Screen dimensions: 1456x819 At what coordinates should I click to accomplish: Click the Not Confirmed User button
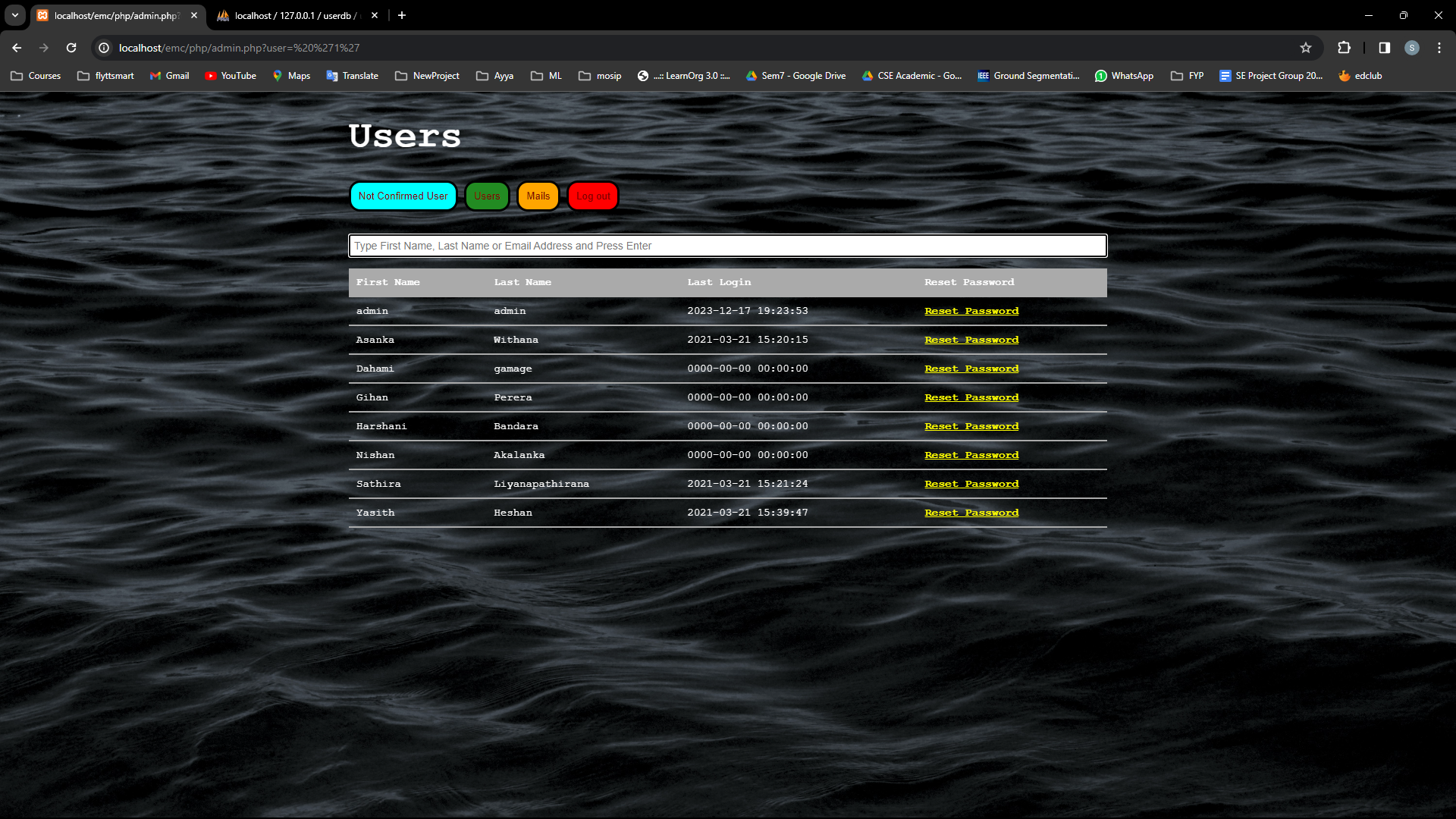pos(403,196)
